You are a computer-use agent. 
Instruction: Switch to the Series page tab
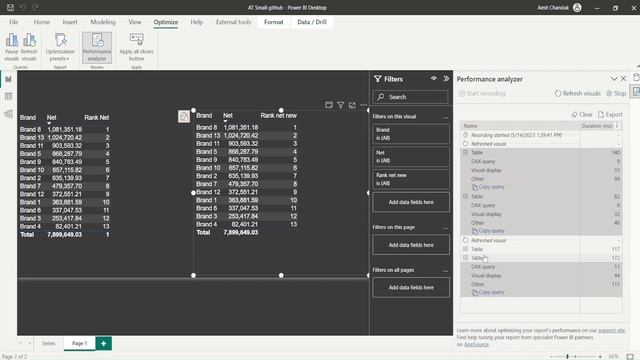pyautogui.click(x=48, y=343)
